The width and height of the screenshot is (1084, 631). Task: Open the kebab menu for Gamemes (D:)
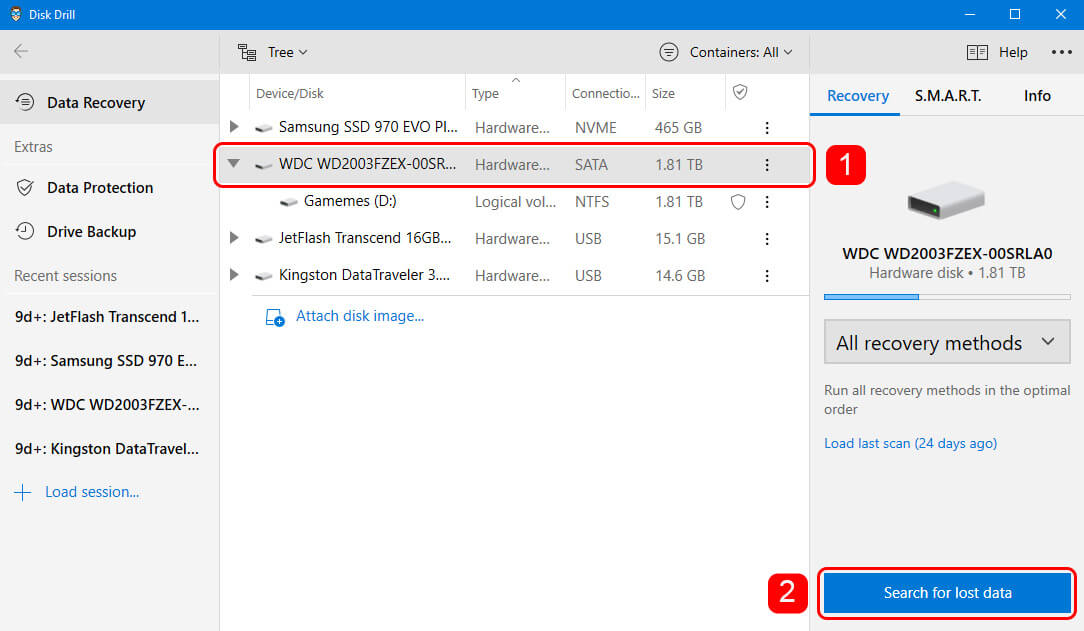point(767,202)
